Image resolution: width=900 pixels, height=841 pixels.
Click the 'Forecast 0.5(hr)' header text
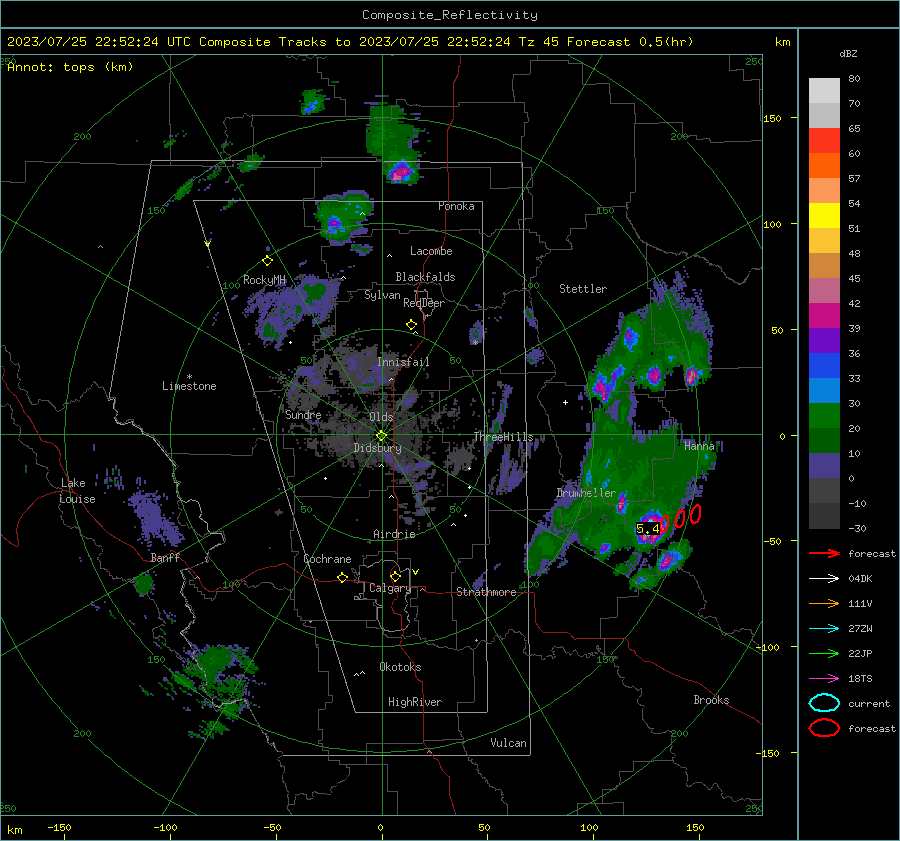pyautogui.click(x=630, y=42)
